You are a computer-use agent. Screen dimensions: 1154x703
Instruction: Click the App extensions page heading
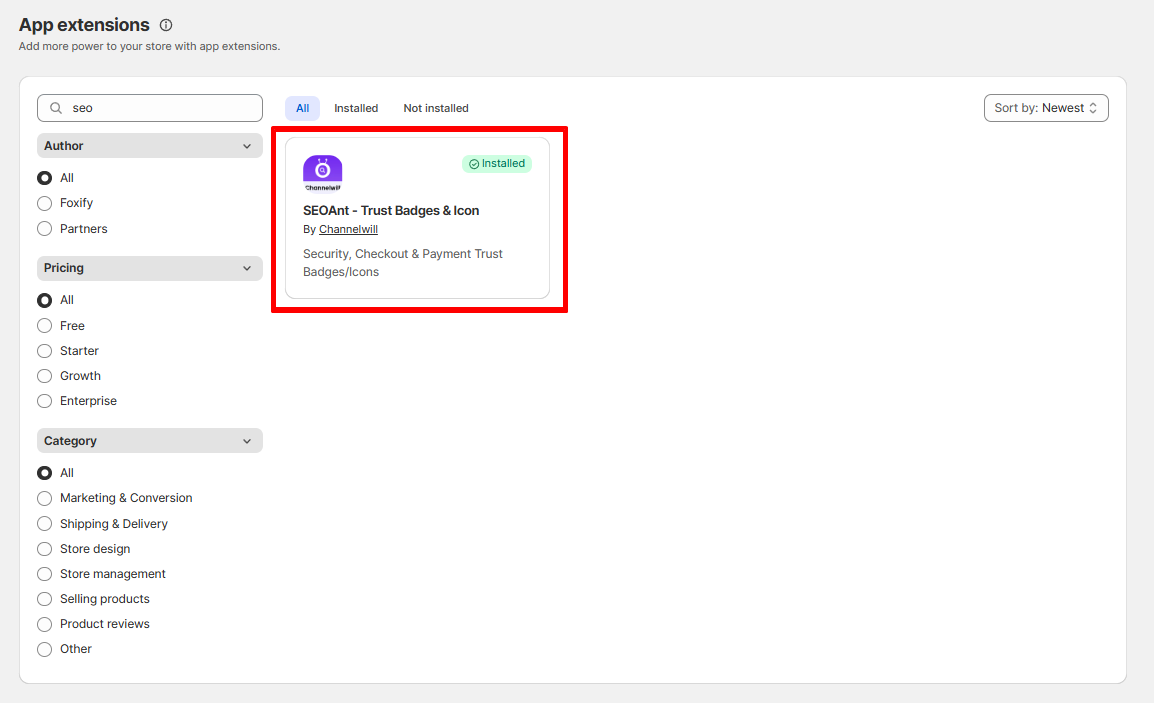(x=84, y=25)
